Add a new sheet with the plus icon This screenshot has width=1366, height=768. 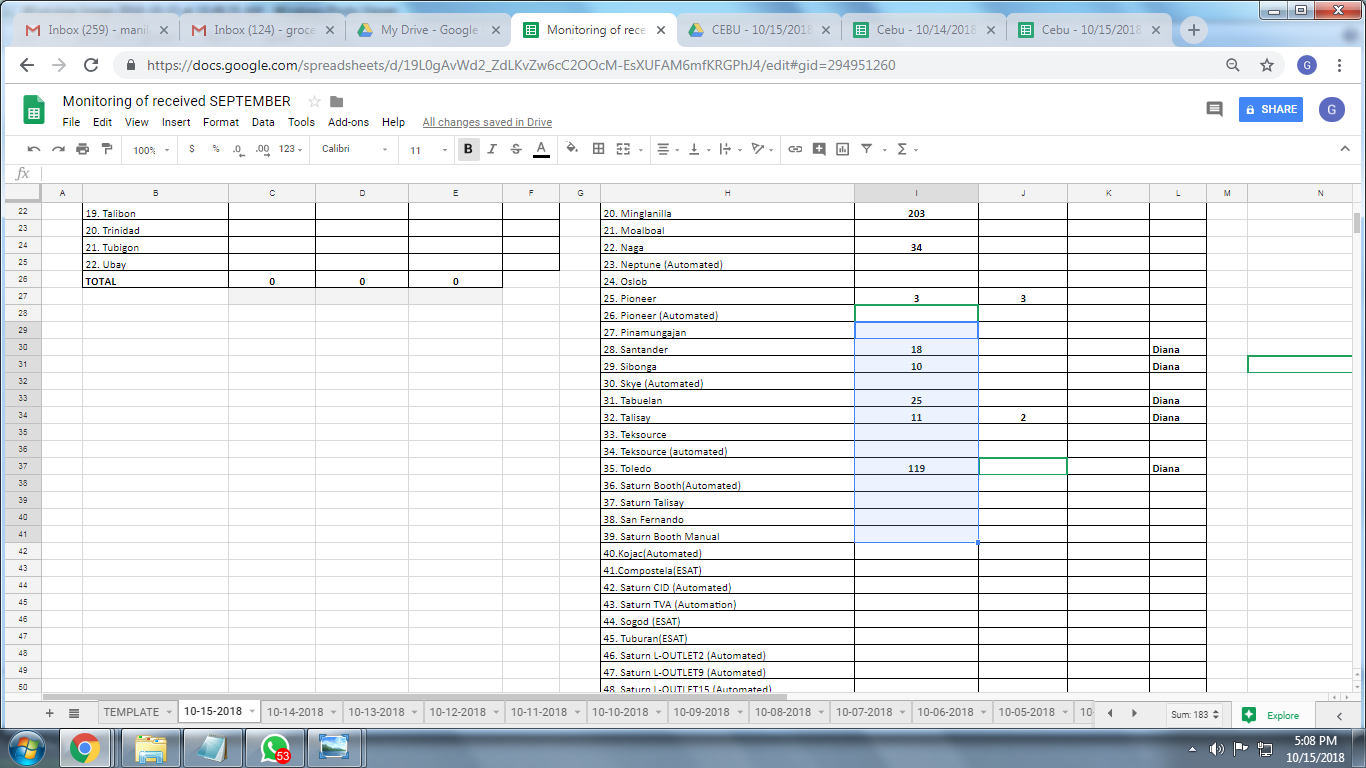coord(49,713)
